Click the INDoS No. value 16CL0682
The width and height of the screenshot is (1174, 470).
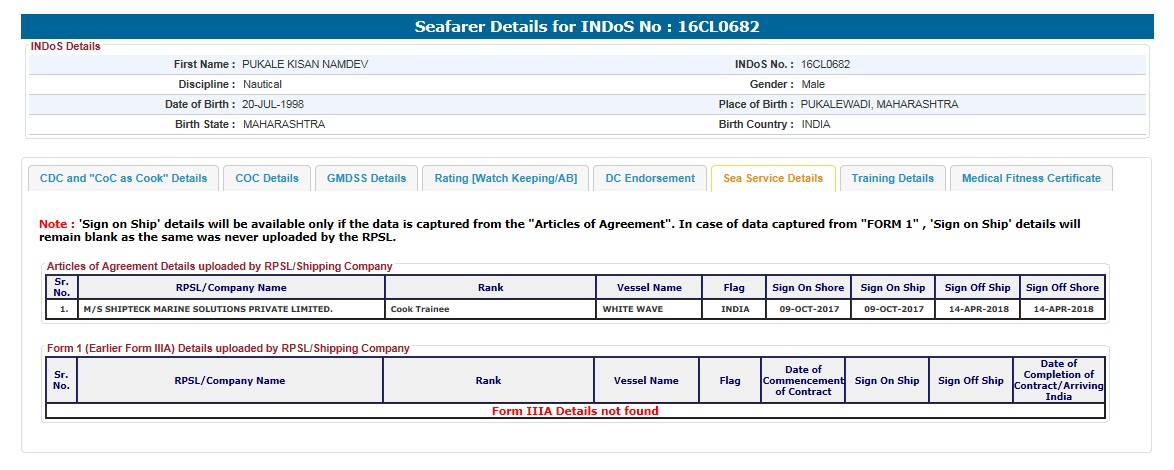pos(826,64)
